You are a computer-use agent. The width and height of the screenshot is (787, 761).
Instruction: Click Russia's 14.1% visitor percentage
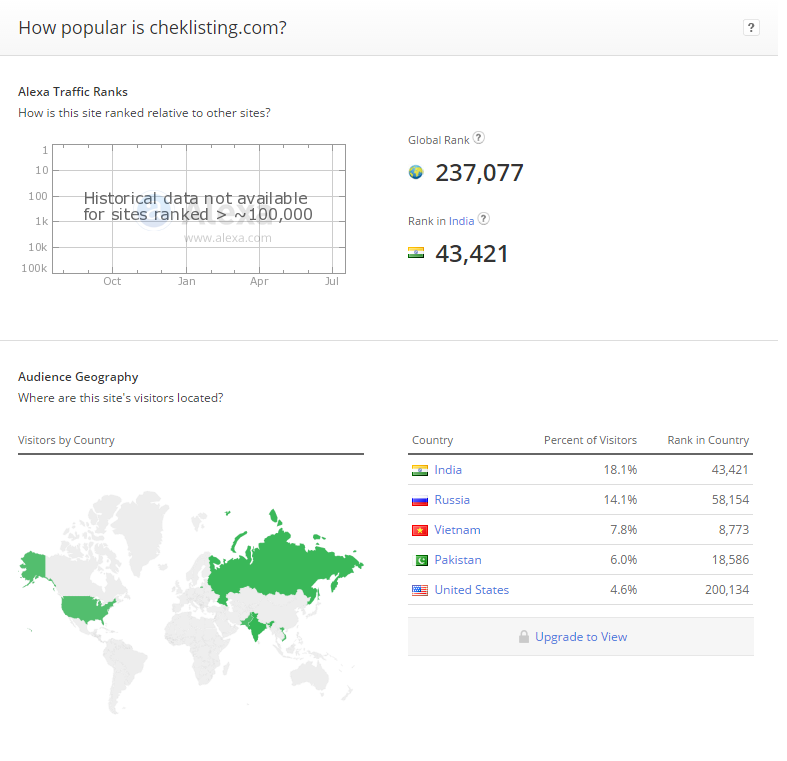(620, 500)
